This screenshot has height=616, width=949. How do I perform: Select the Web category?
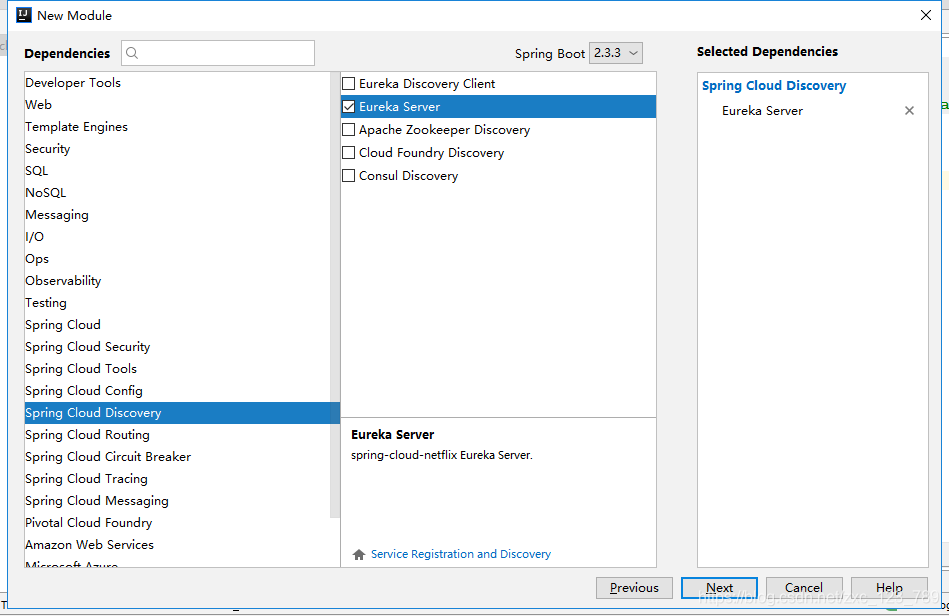(178, 105)
